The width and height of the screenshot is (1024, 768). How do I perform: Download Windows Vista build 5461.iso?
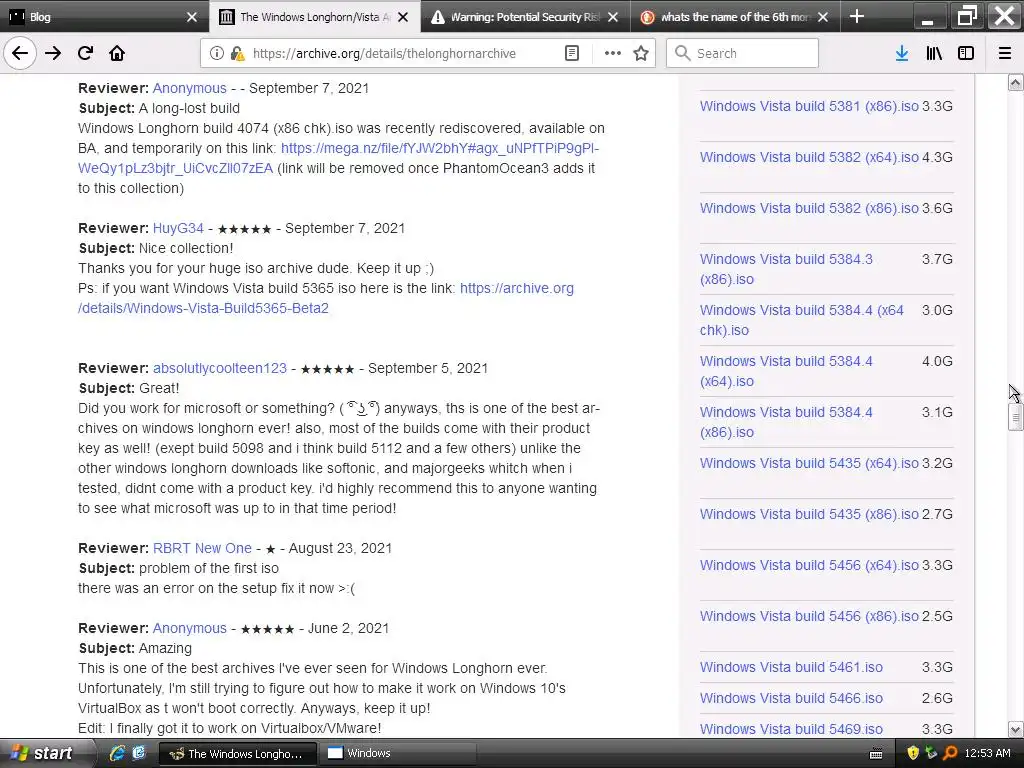[x=792, y=667]
